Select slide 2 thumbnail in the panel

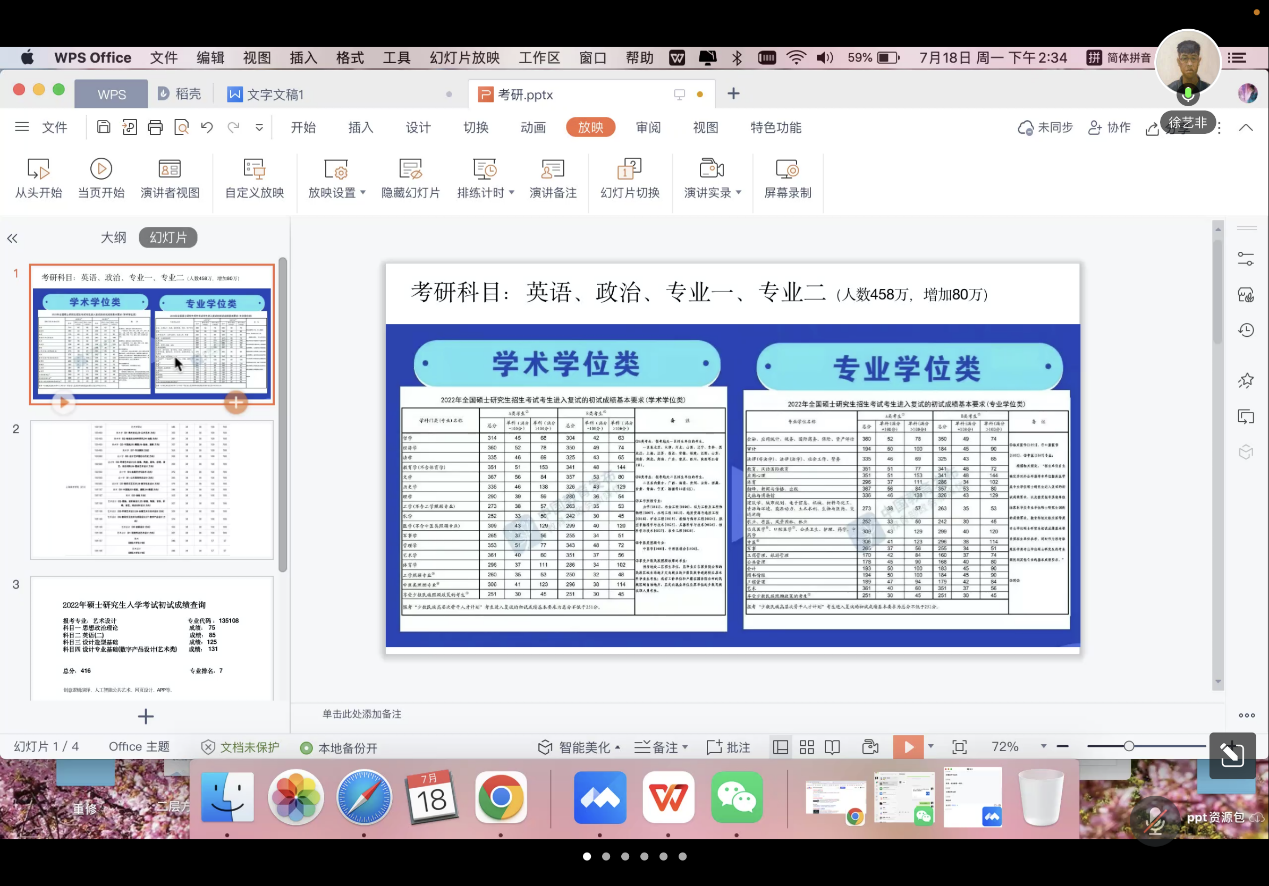pos(152,490)
